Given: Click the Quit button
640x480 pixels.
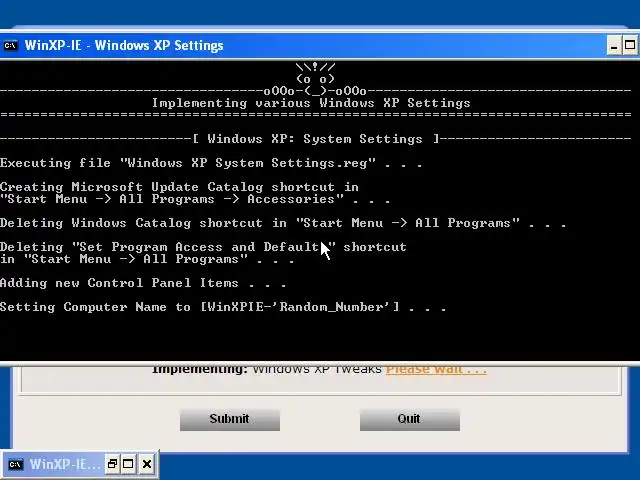Looking at the screenshot, I should pyautogui.click(x=409, y=419).
